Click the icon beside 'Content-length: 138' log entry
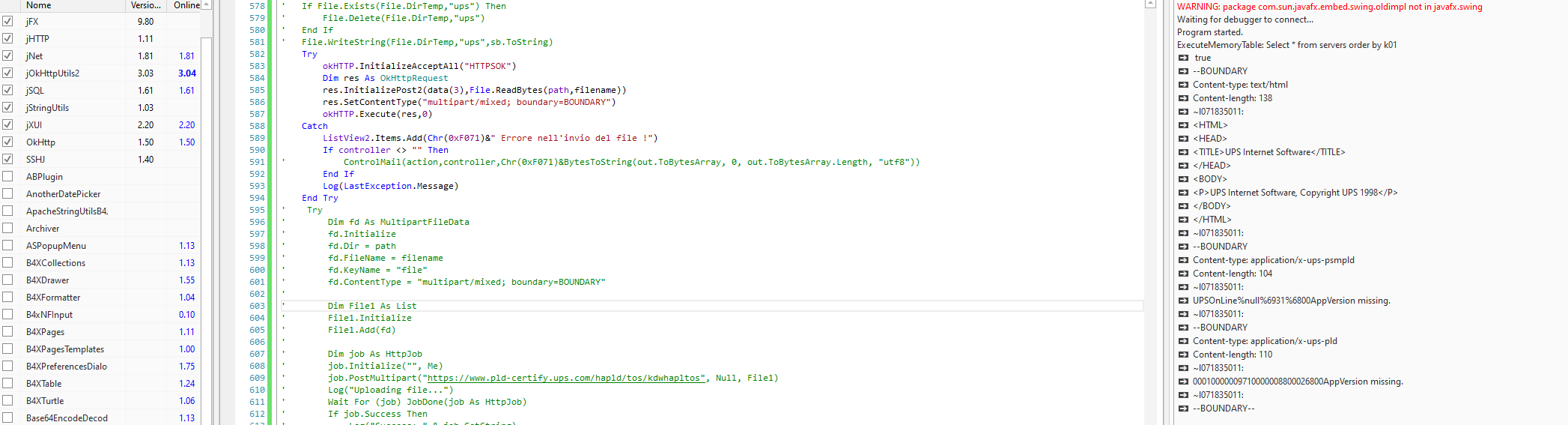Image resolution: width=1568 pixels, height=425 pixels. pyautogui.click(x=1183, y=98)
